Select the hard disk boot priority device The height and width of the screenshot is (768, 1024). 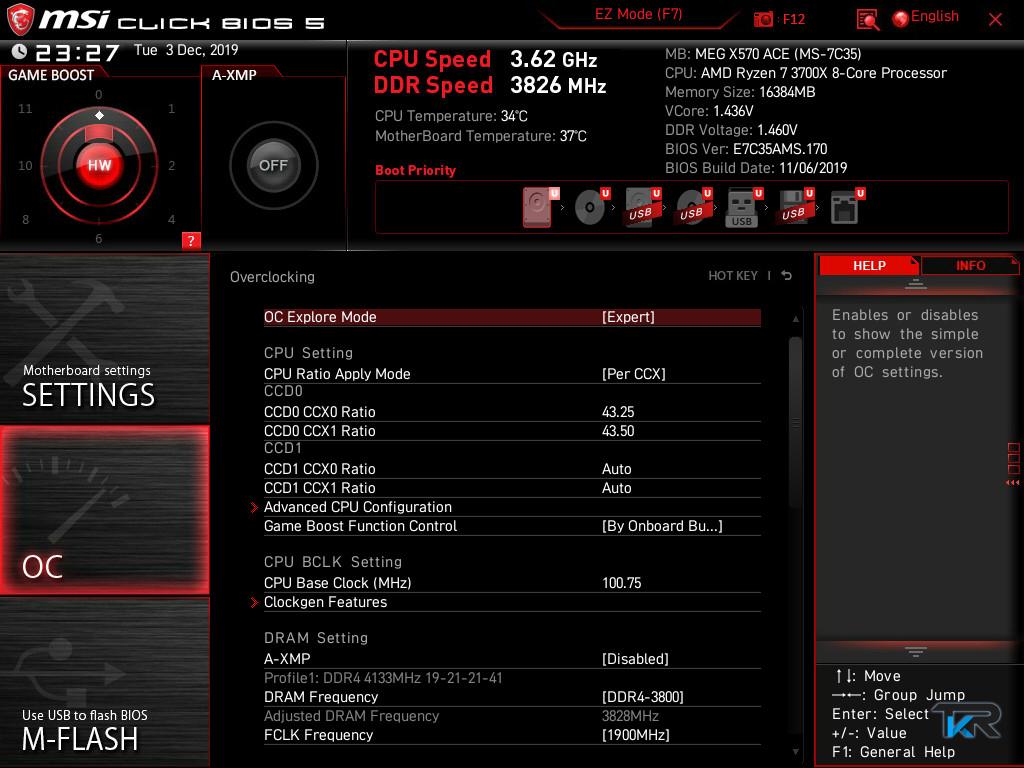click(x=539, y=207)
